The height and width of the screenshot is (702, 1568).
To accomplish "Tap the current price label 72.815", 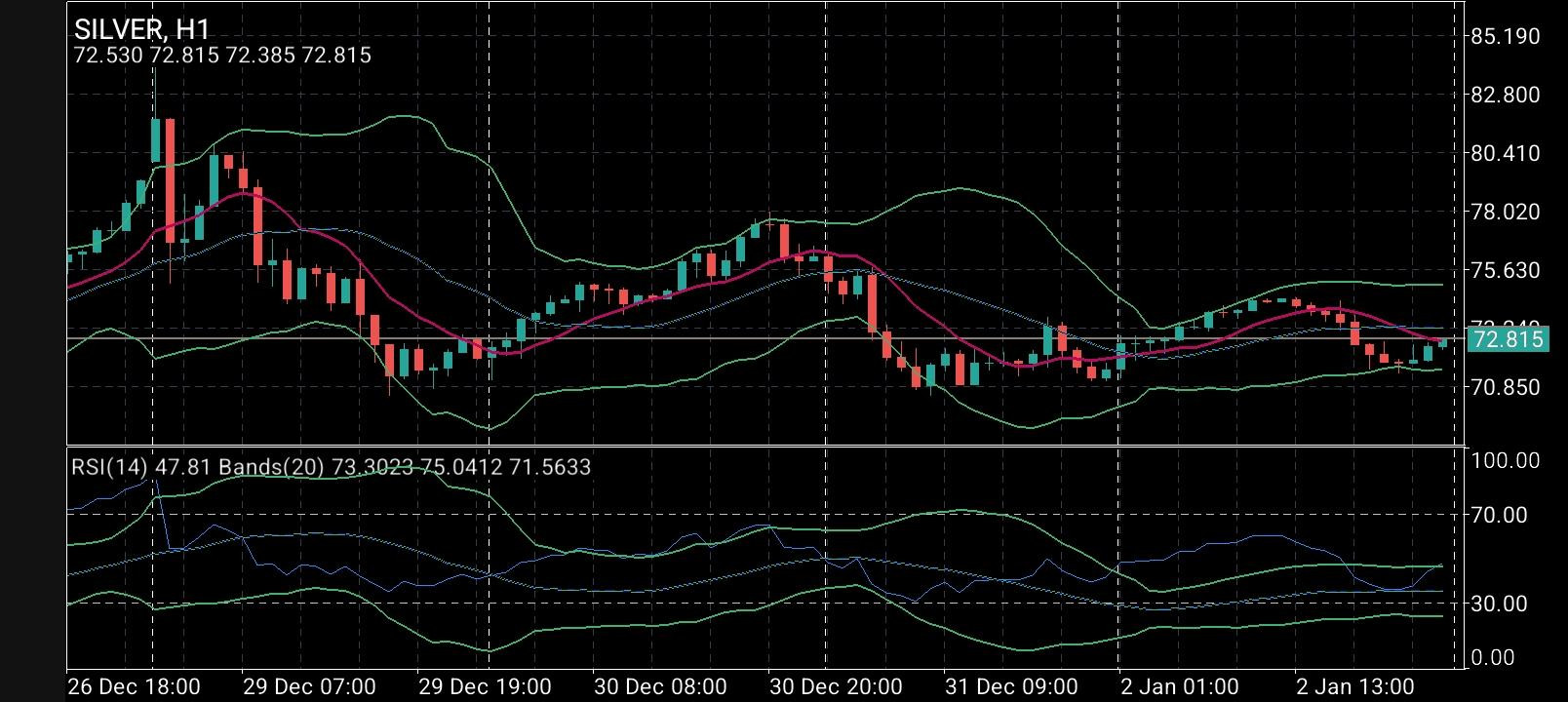I will [1508, 339].
